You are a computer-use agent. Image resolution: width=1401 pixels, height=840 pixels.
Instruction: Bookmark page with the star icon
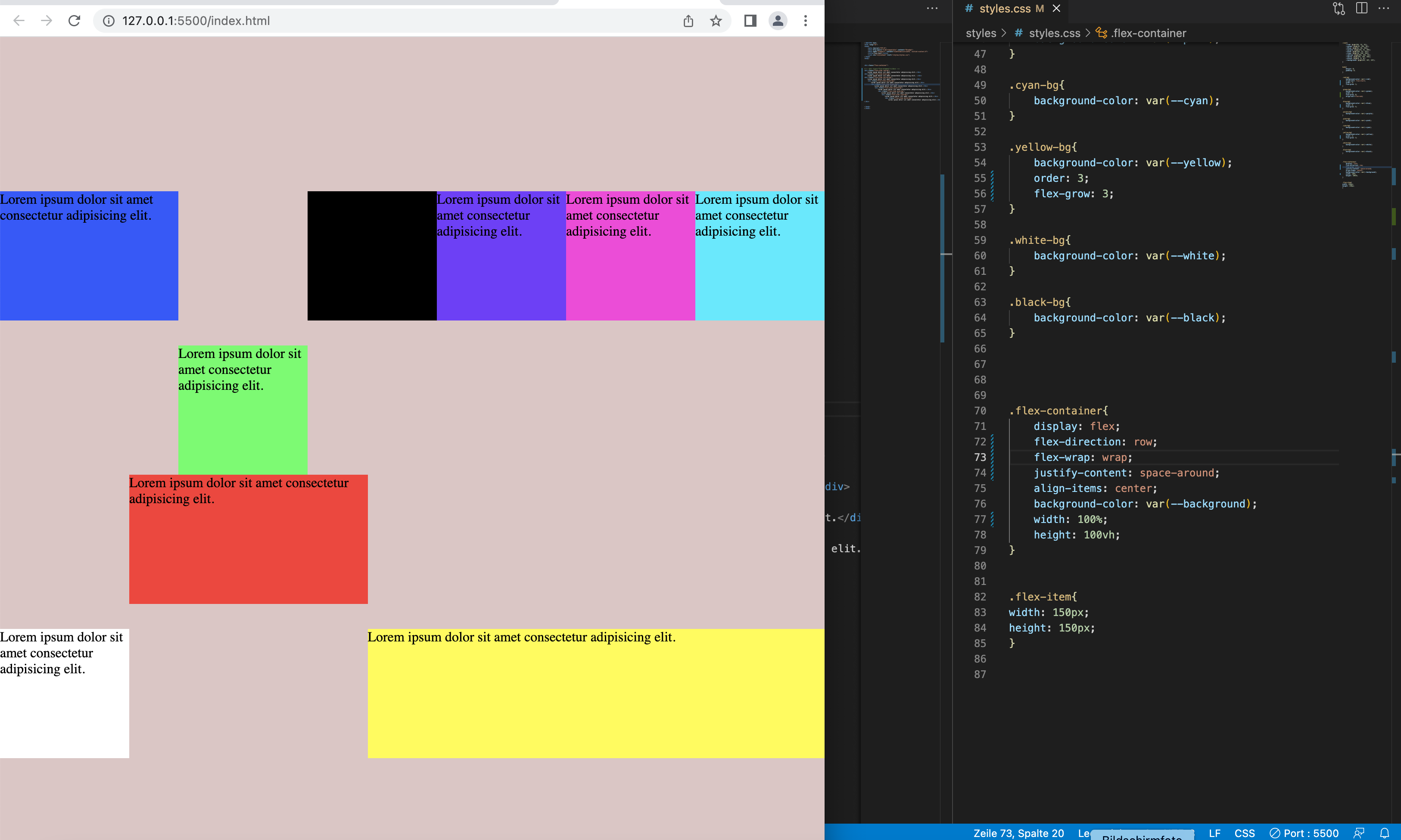[716, 21]
